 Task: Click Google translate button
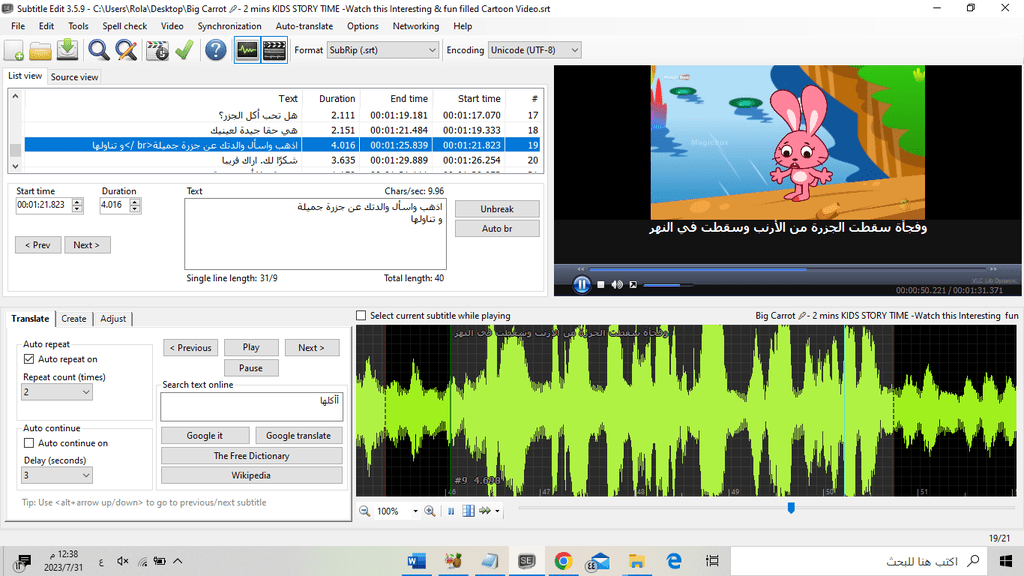[298, 436]
